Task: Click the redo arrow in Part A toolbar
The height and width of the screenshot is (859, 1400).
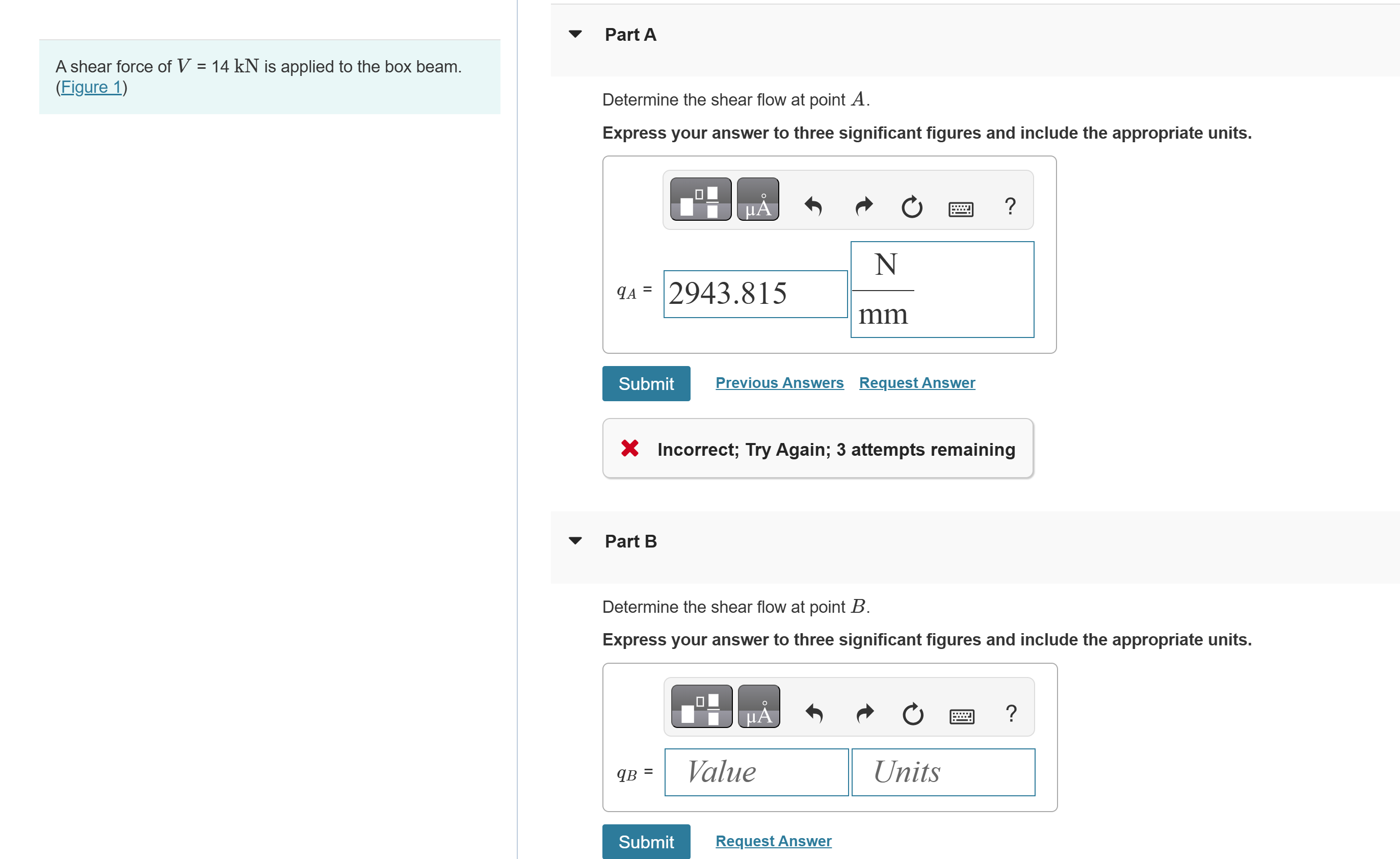Action: [x=864, y=206]
